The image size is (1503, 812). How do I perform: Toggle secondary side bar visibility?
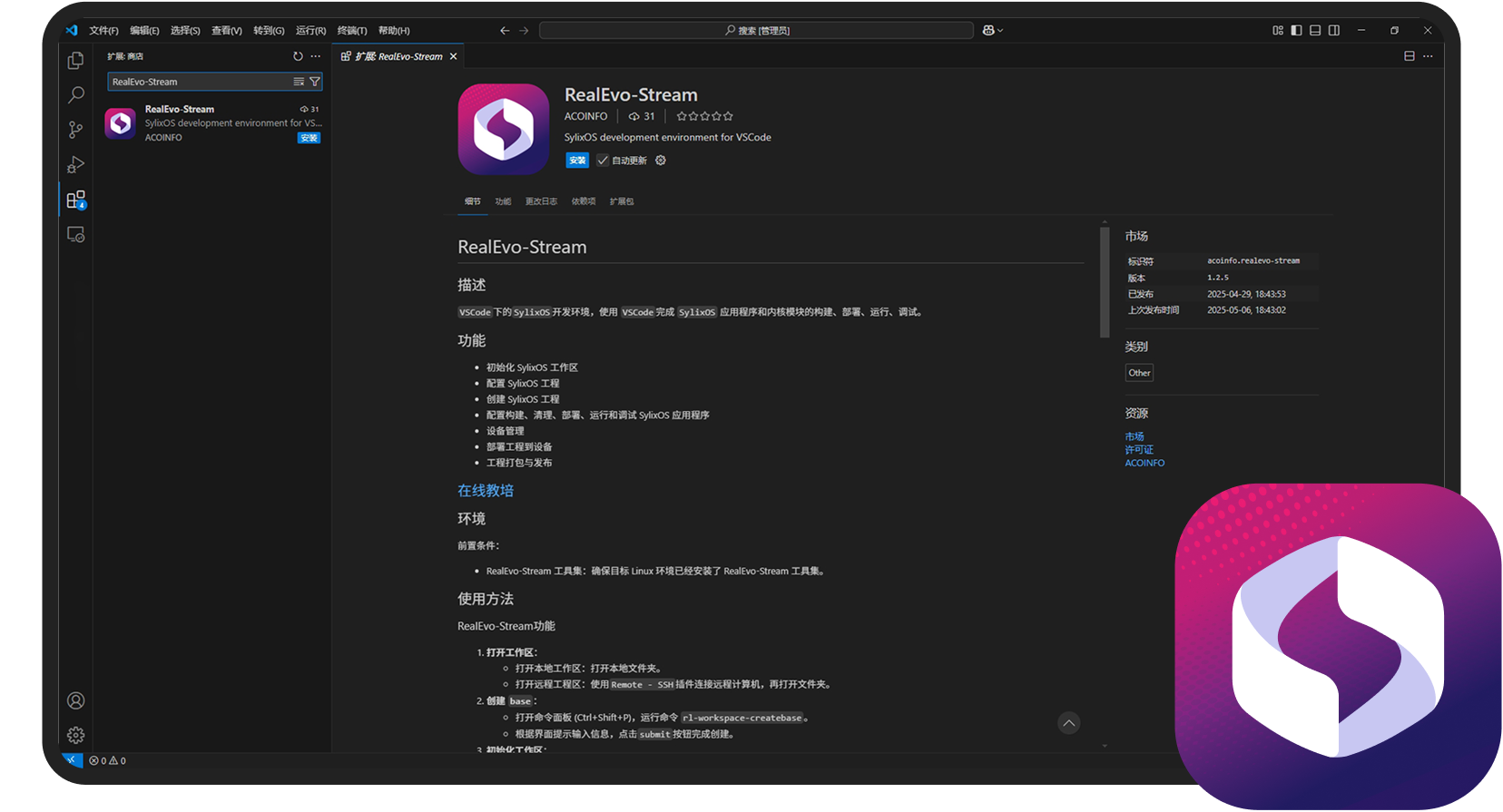pyautogui.click(x=1334, y=31)
